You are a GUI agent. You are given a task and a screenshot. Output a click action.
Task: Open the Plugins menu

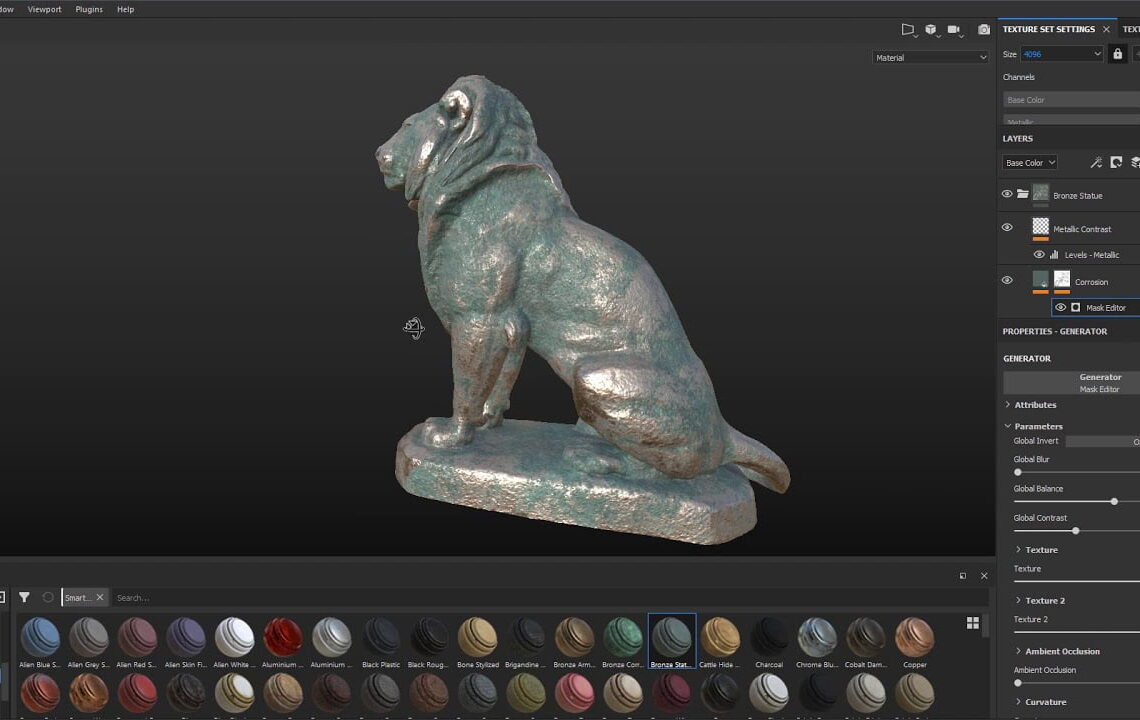(89, 9)
